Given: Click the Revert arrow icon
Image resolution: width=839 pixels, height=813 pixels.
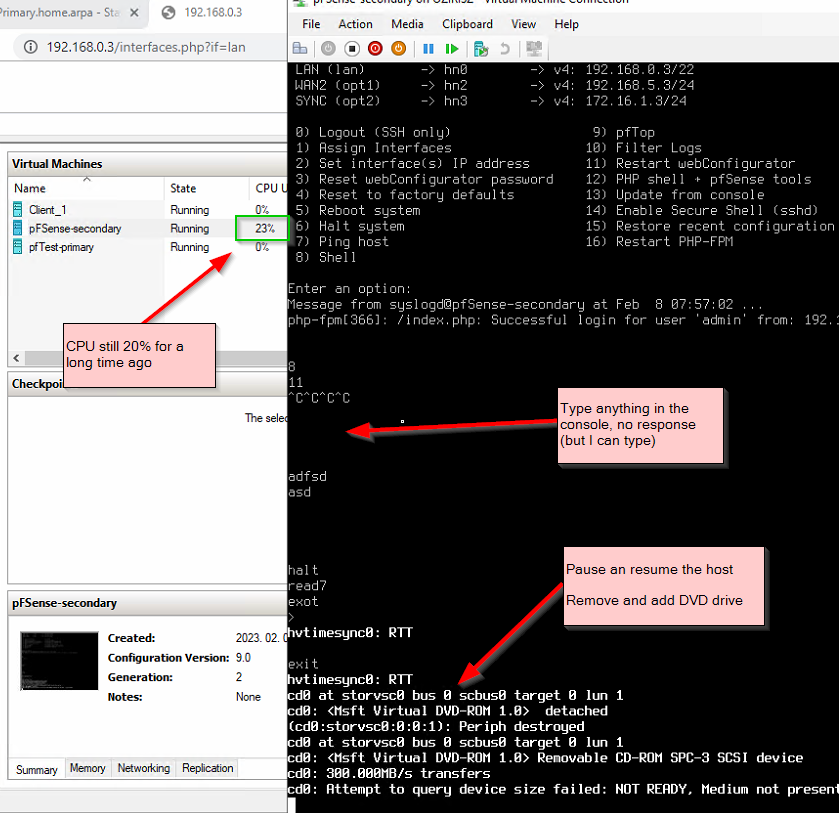Looking at the screenshot, I should click(x=504, y=49).
